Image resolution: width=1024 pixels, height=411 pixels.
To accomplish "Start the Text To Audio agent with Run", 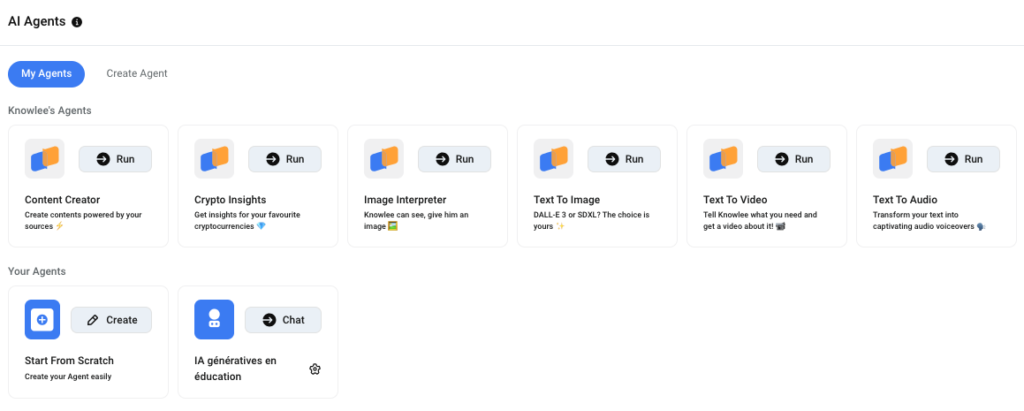I will click(x=963, y=159).
